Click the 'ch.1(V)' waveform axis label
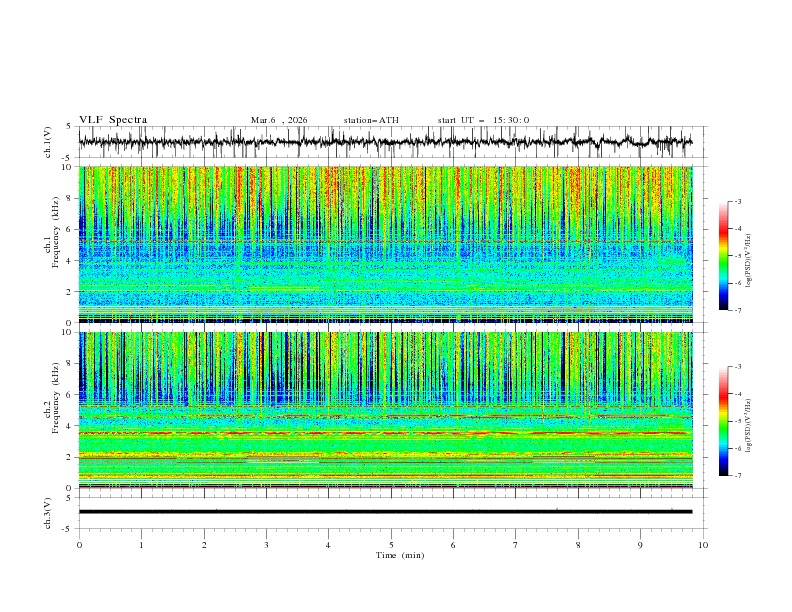 [x=48, y=142]
